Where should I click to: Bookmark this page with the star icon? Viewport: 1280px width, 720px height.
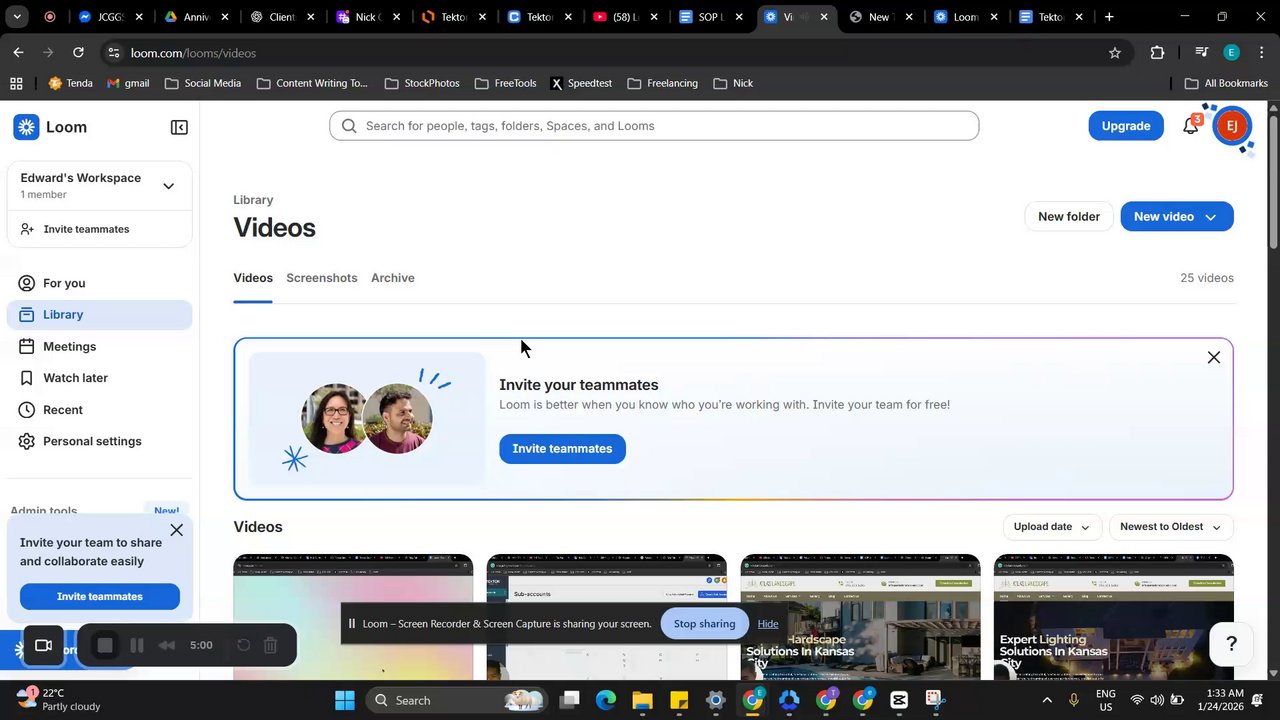click(1115, 53)
